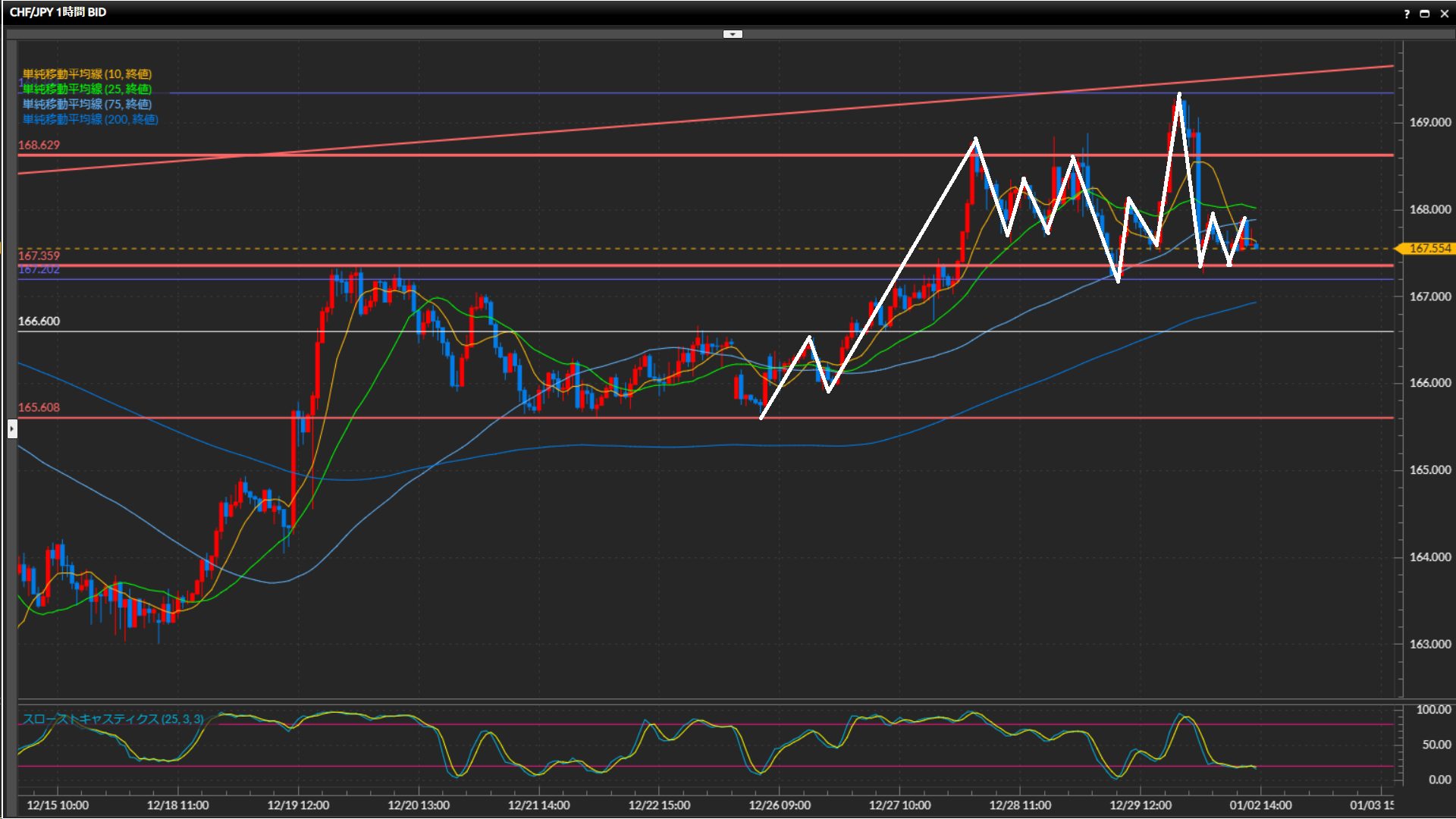Click the 75-period moving average legend
The image size is (1456, 819).
pyautogui.click(x=87, y=104)
